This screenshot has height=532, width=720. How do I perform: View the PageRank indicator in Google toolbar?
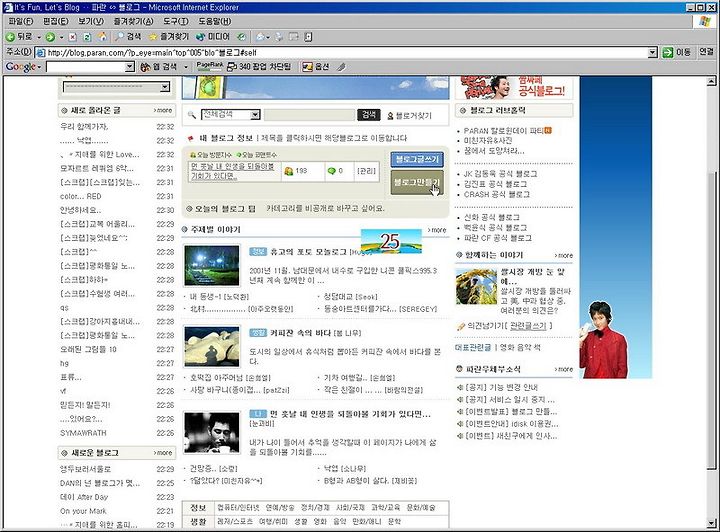click(x=209, y=67)
